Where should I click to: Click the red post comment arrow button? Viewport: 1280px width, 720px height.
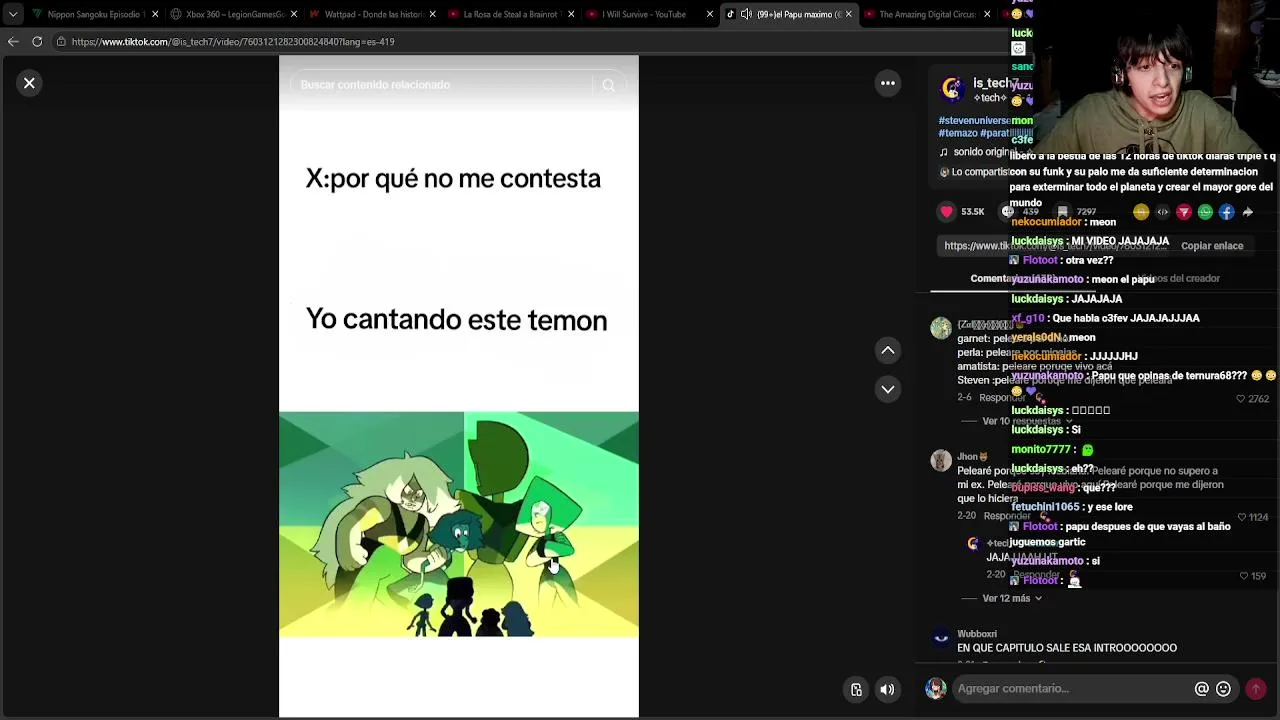pyautogui.click(x=1256, y=688)
